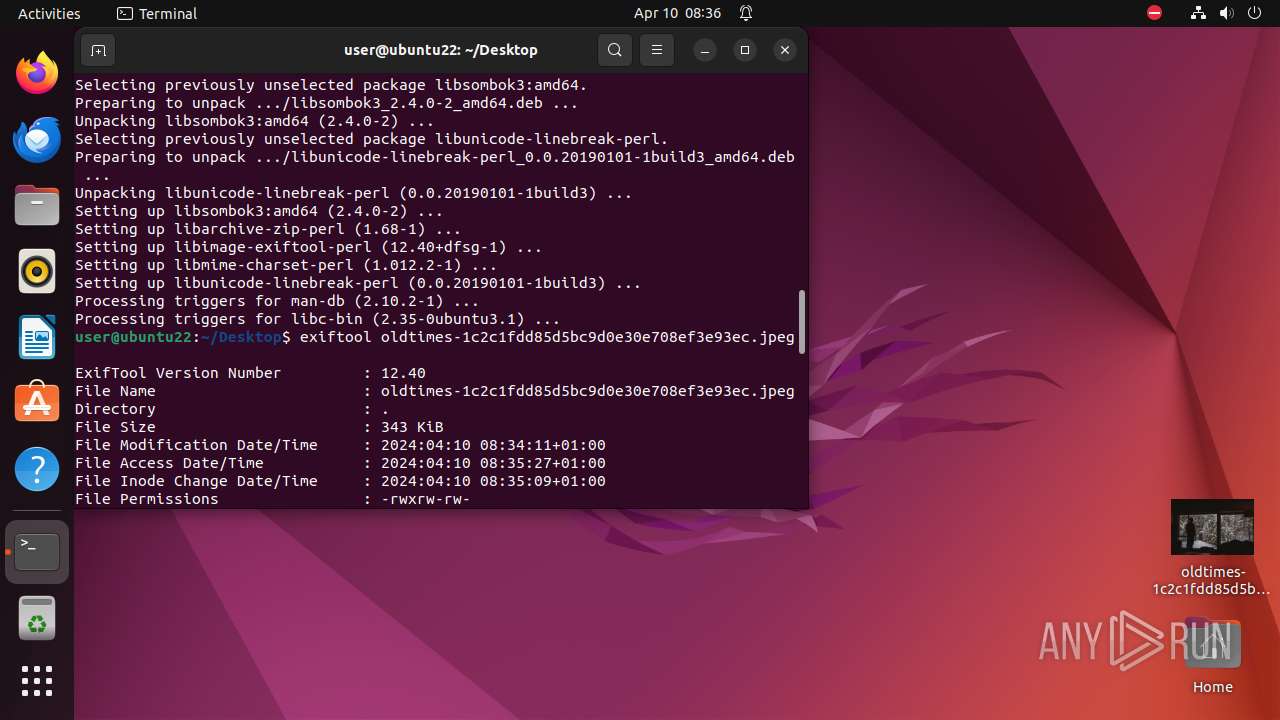Click the 'File Modification Date/Time' line
The height and width of the screenshot is (720, 1280).
tap(340, 445)
